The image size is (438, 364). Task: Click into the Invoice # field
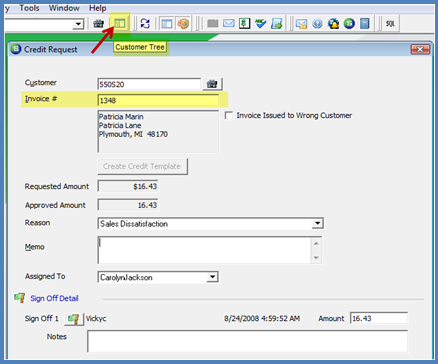pos(158,100)
